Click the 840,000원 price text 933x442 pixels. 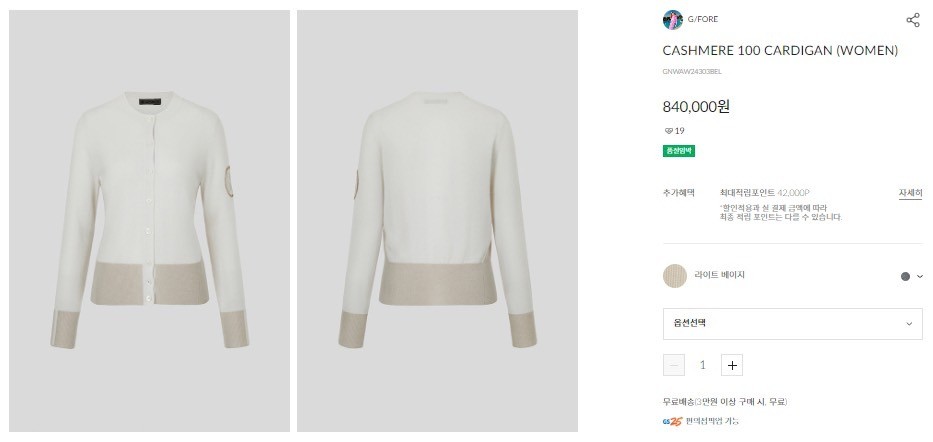(697, 106)
